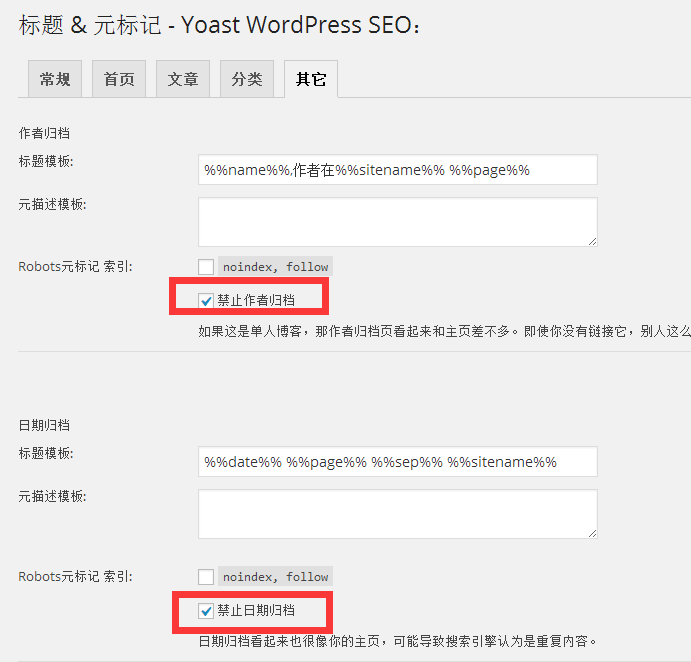The image size is (691, 662).
Task: Click into the 日期归档 元描述模板 textarea
Action: coord(397,514)
